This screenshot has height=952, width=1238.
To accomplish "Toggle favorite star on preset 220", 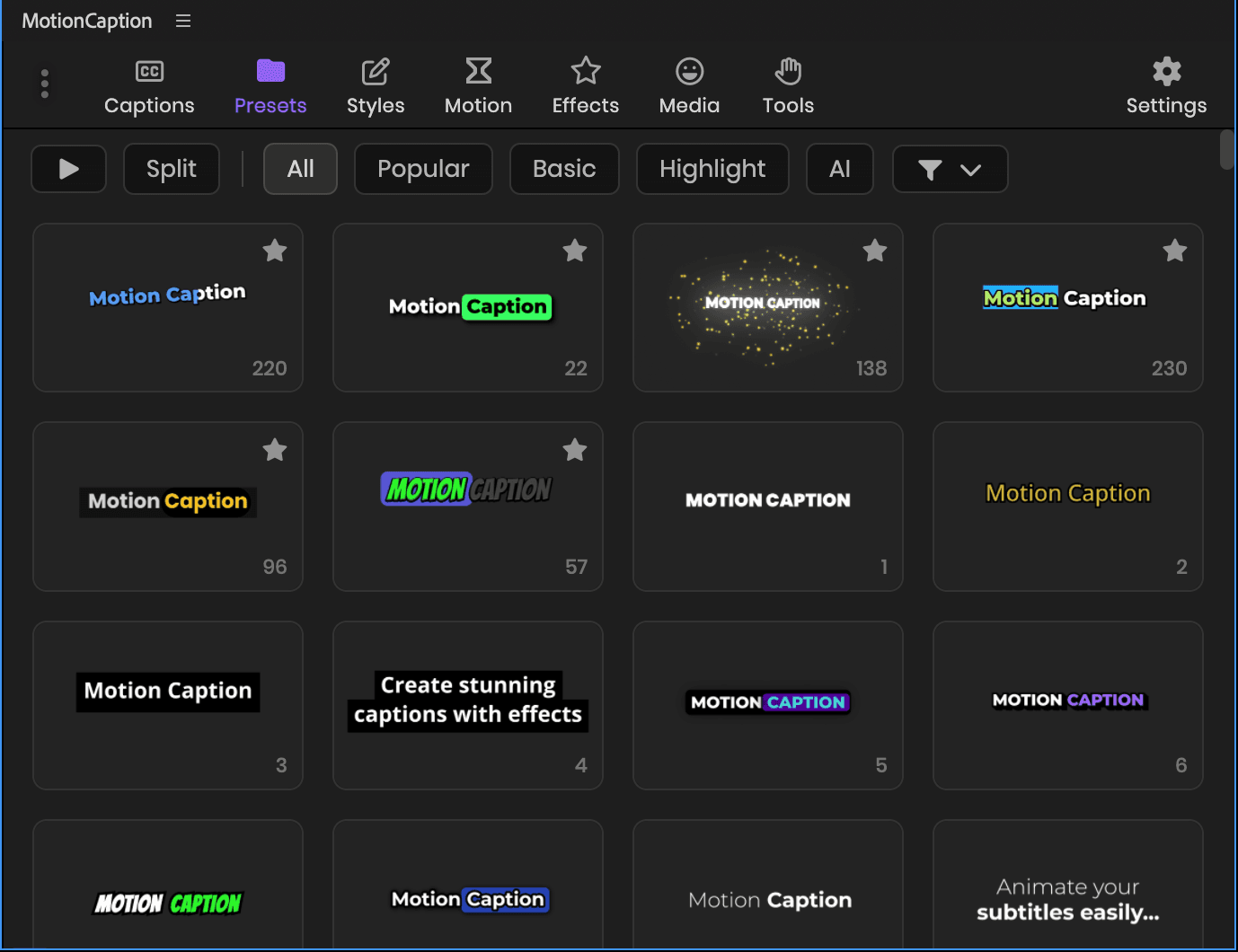I will pos(275,251).
